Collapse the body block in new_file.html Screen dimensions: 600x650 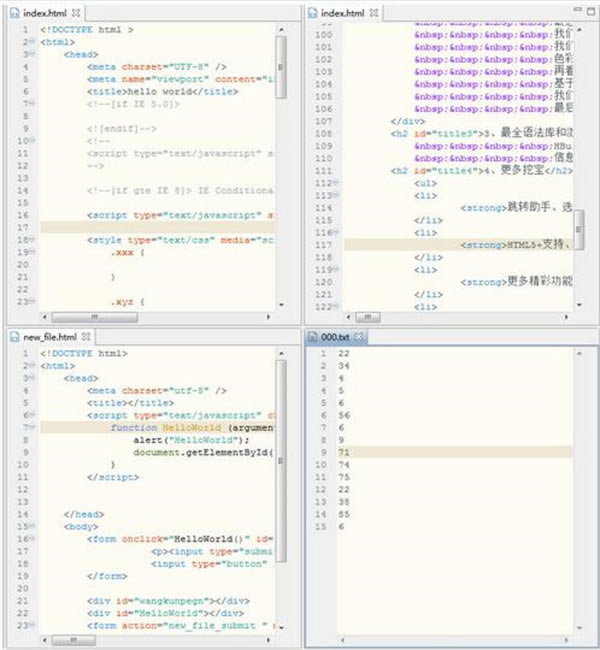tap(30, 525)
